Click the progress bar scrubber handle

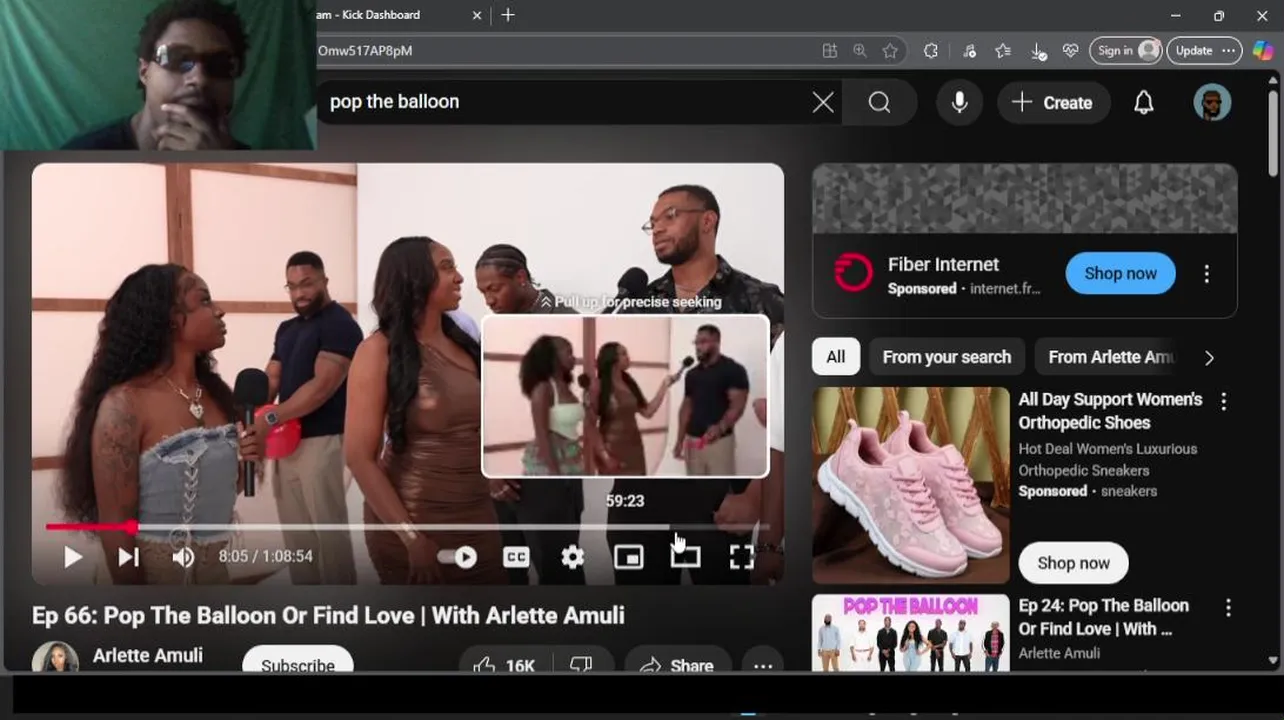click(x=131, y=527)
